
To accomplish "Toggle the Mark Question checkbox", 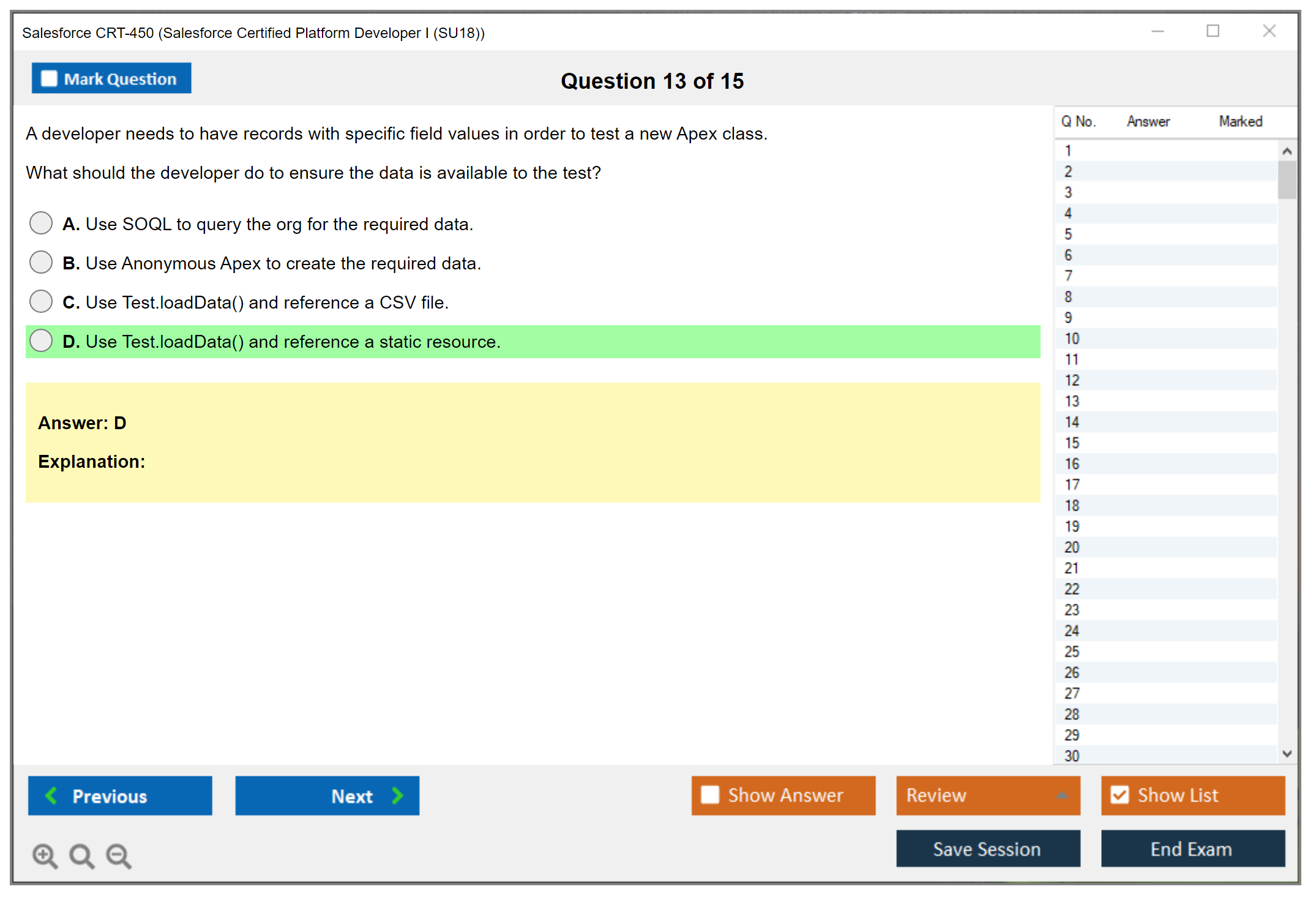I will point(49,78).
